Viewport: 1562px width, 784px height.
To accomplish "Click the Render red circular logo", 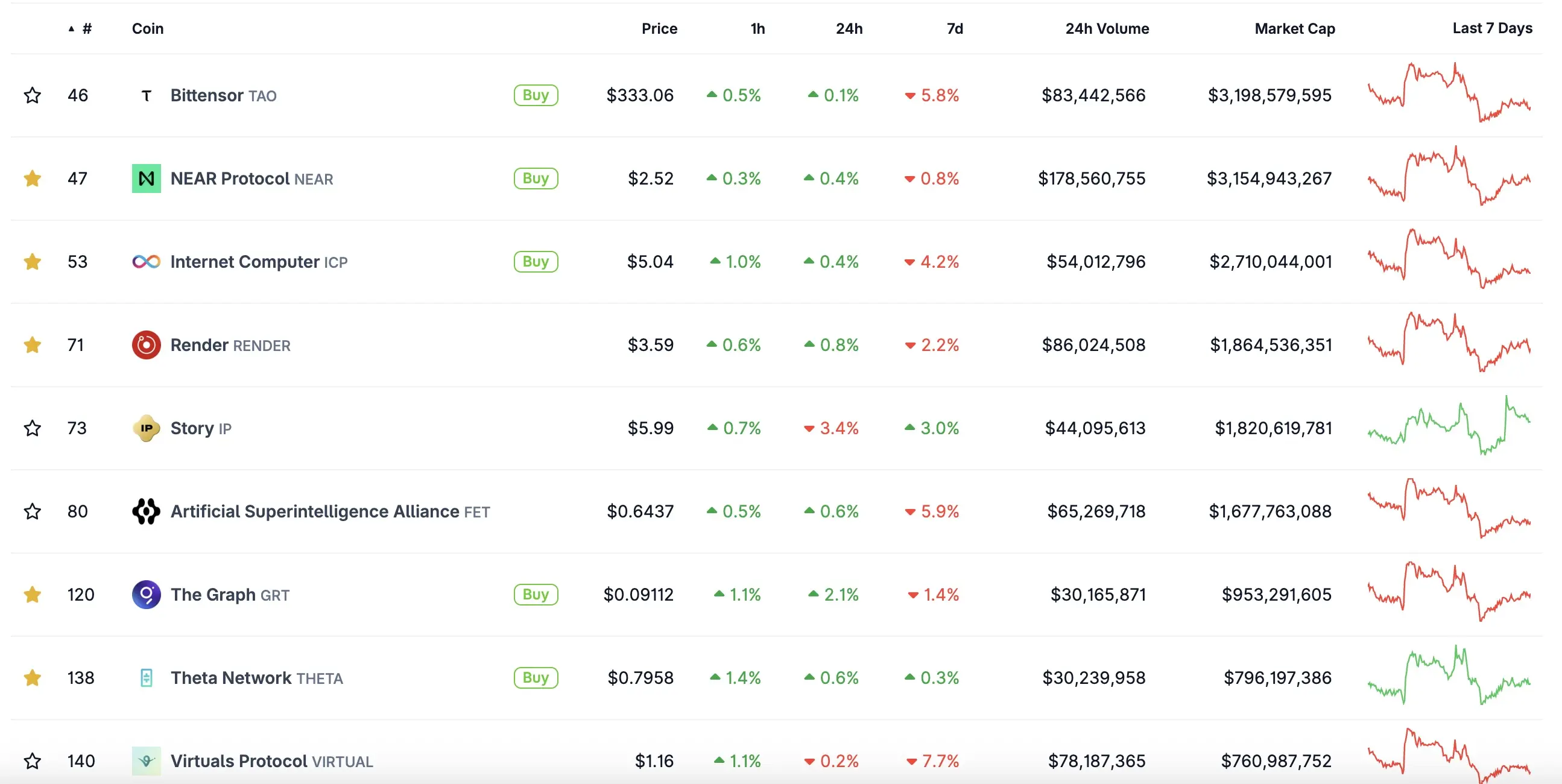I will tap(146, 345).
